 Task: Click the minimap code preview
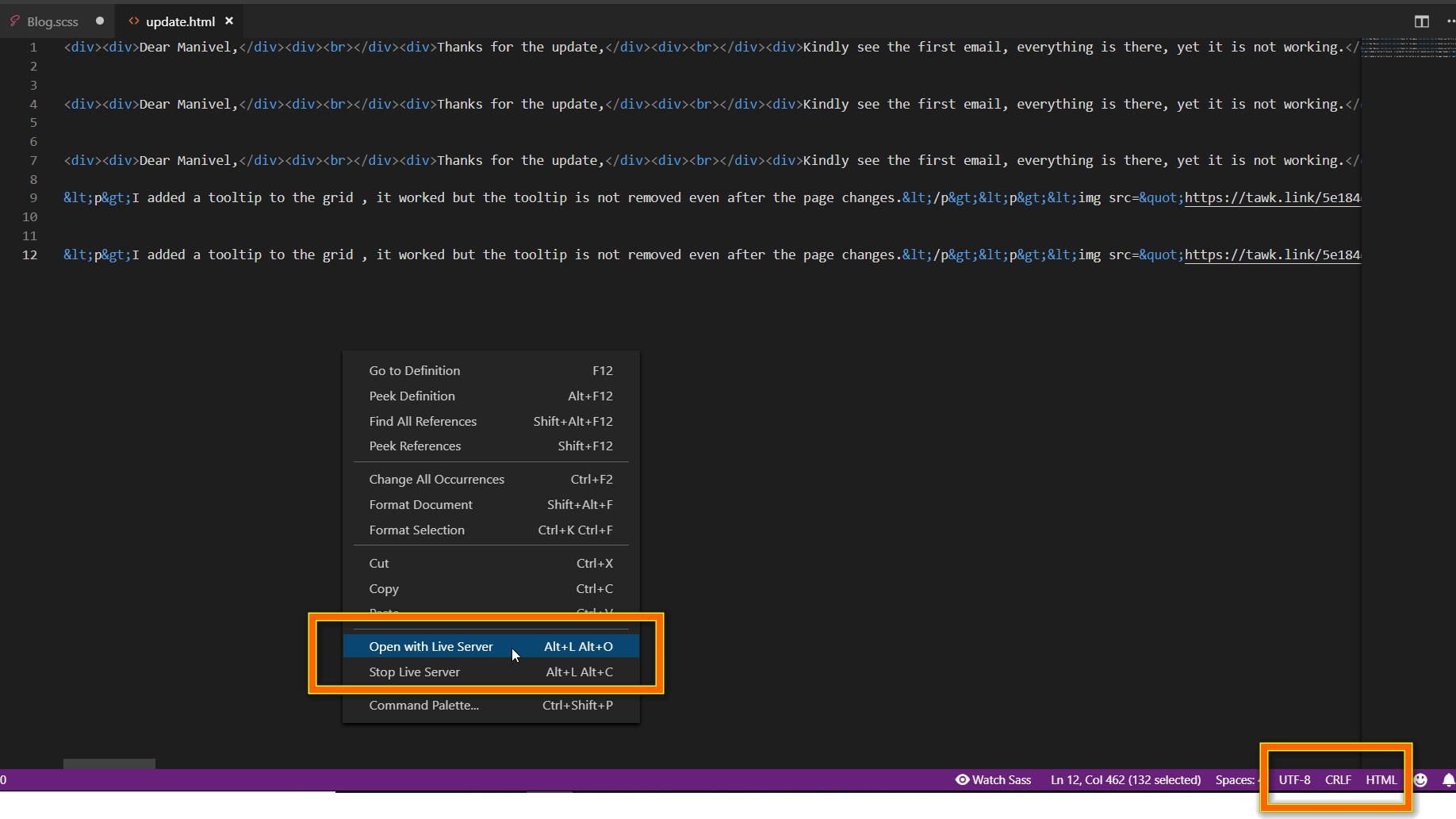click(1408, 48)
